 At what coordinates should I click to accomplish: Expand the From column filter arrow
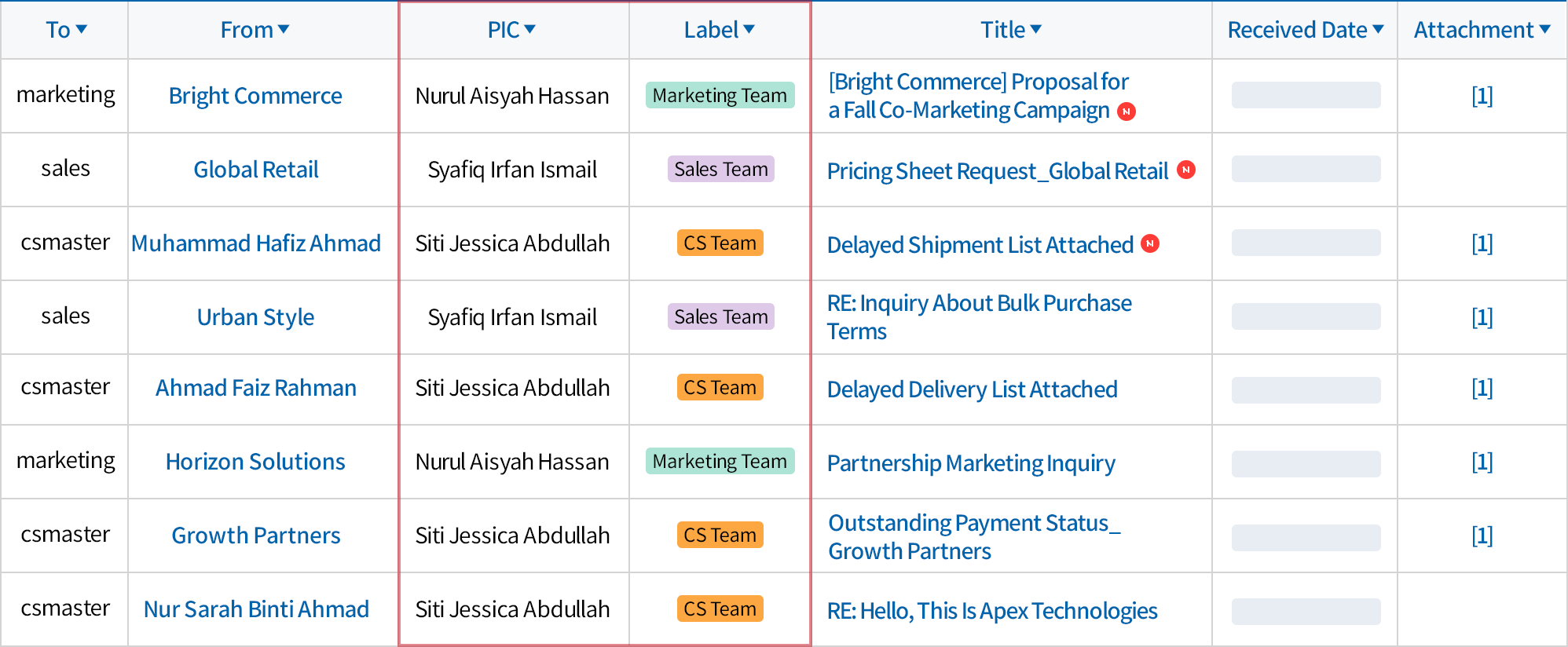click(284, 30)
